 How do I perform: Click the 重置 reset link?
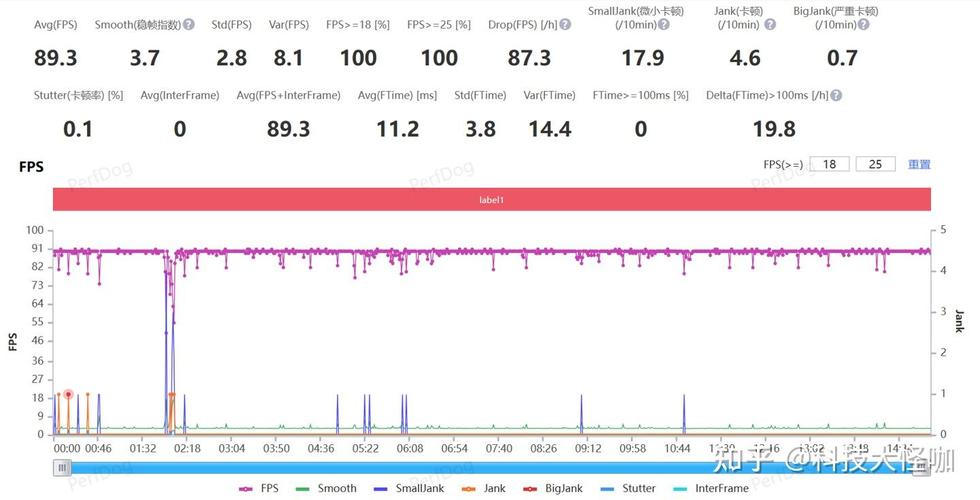click(x=919, y=164)
